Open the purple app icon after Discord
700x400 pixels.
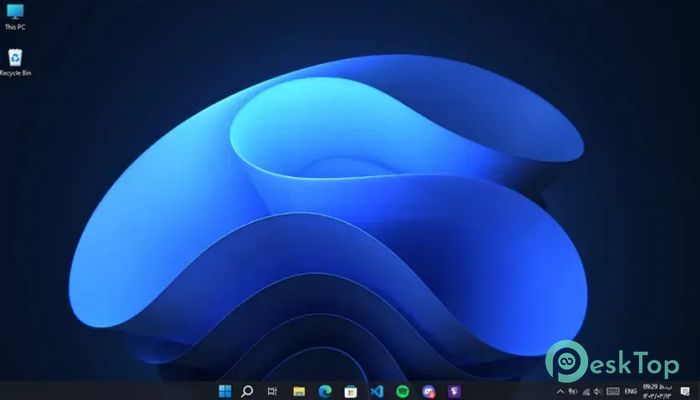click(x=454, y=392)
